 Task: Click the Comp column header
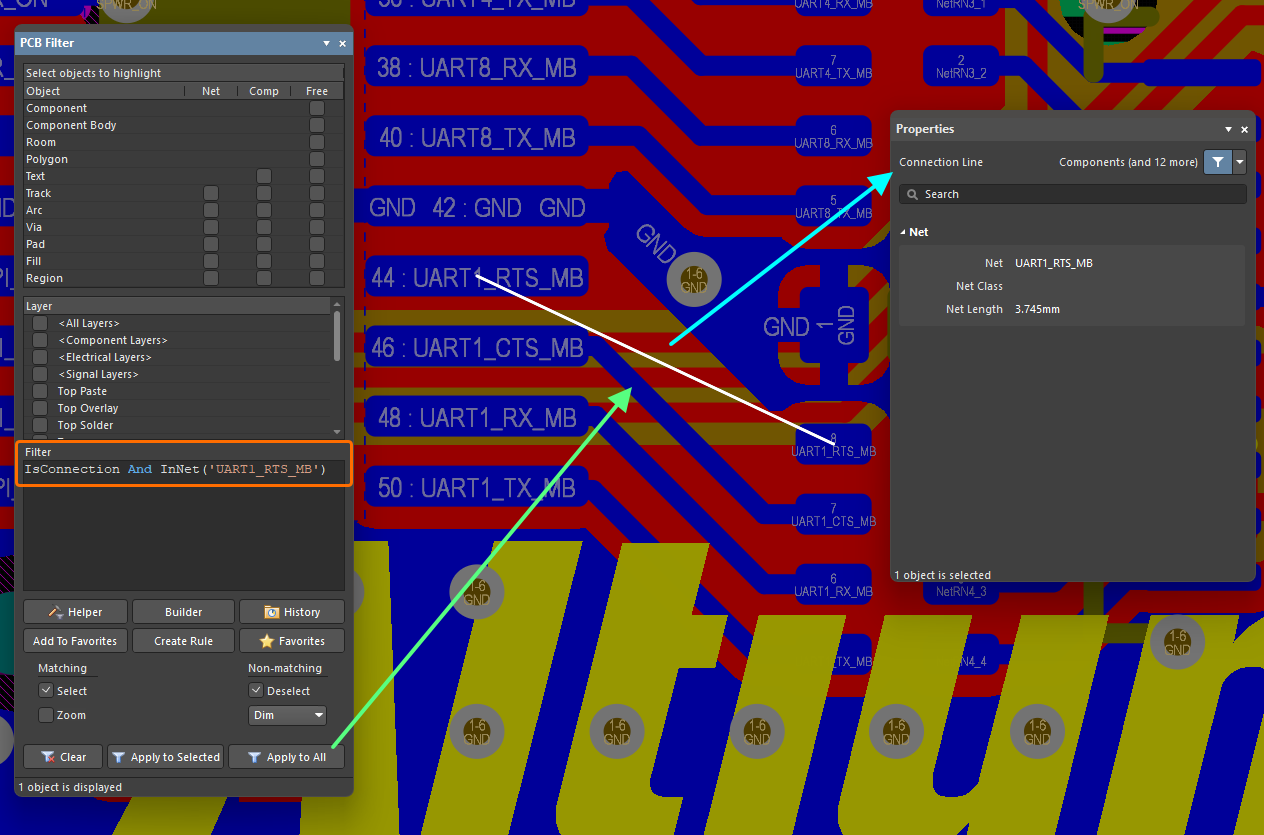[264, 91]
